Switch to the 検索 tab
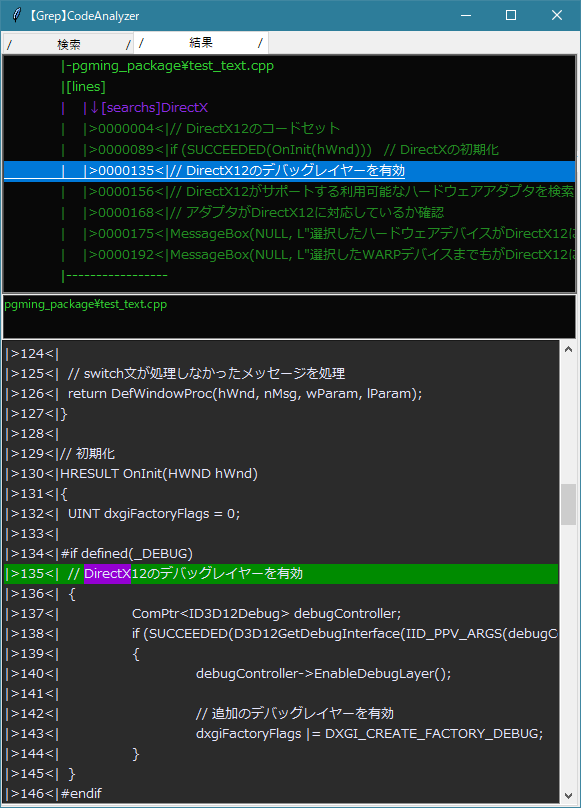Image resolution: width=581 pixels, height=808 pixels. [68, 44]
